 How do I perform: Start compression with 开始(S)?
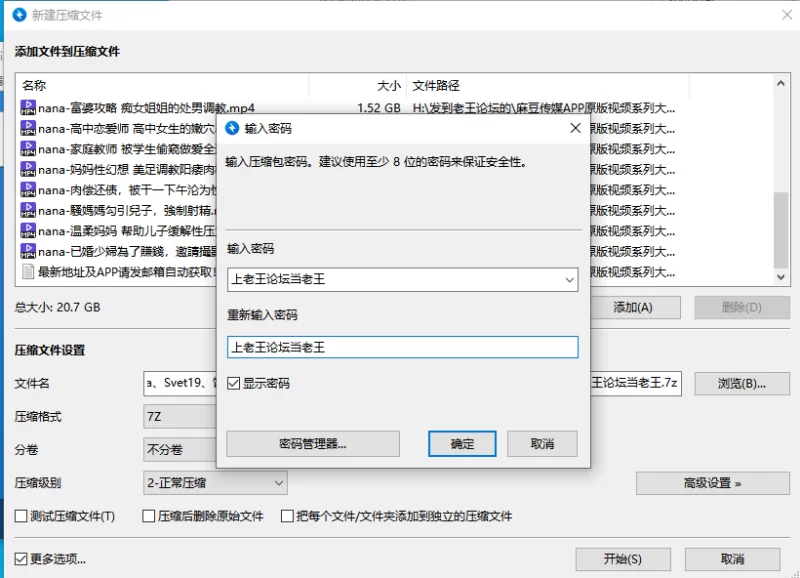(x=623, y=559)
